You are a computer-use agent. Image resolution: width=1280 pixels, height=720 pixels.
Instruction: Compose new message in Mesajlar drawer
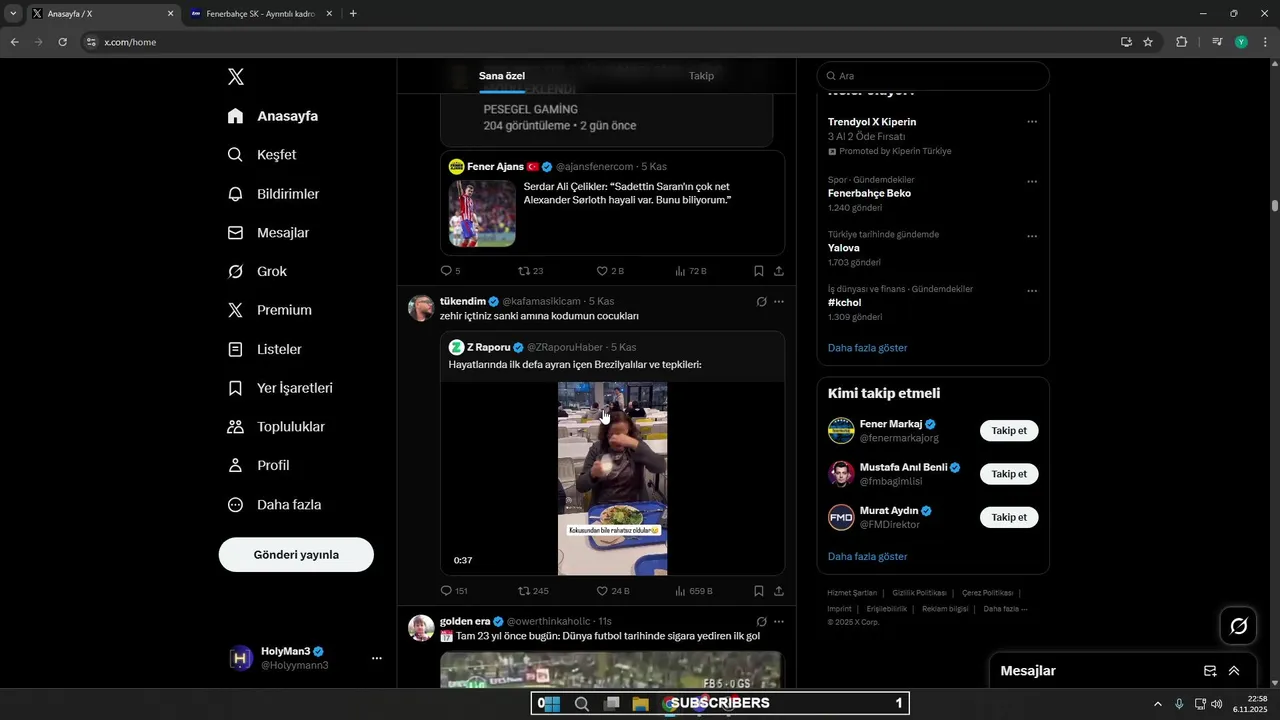click(x=1210, y=671)
